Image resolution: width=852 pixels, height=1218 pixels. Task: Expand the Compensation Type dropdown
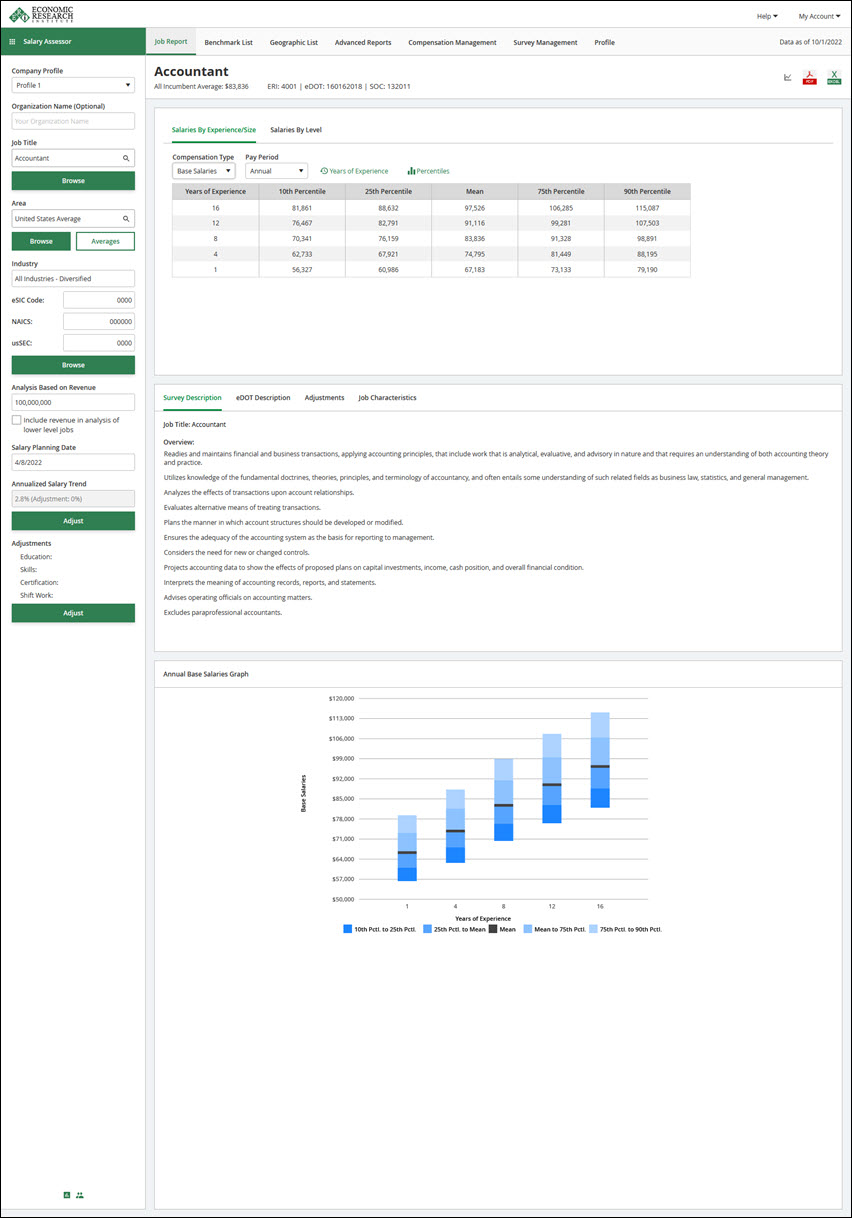(x=203, y=171)
